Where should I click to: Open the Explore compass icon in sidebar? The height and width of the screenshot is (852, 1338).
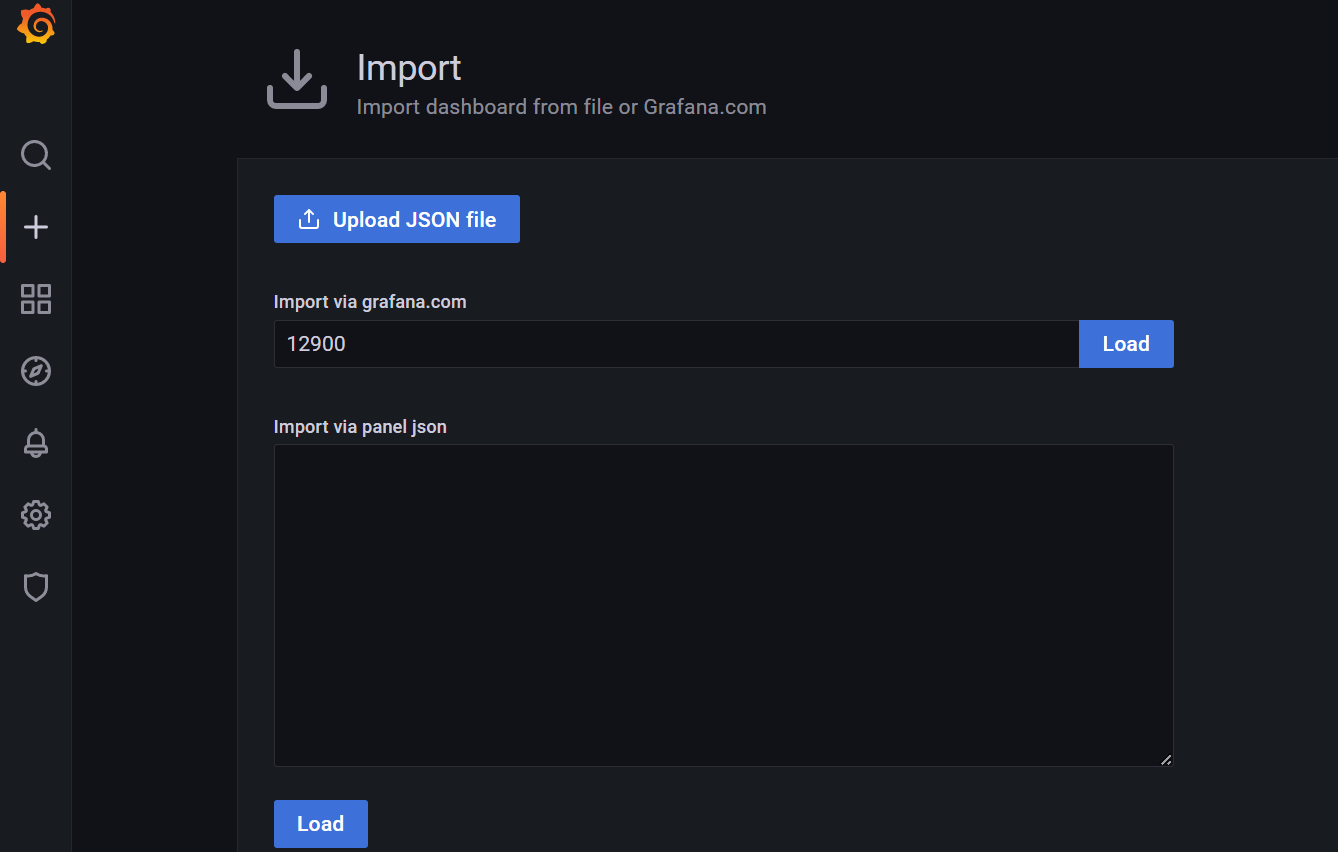tap(36, 371)
